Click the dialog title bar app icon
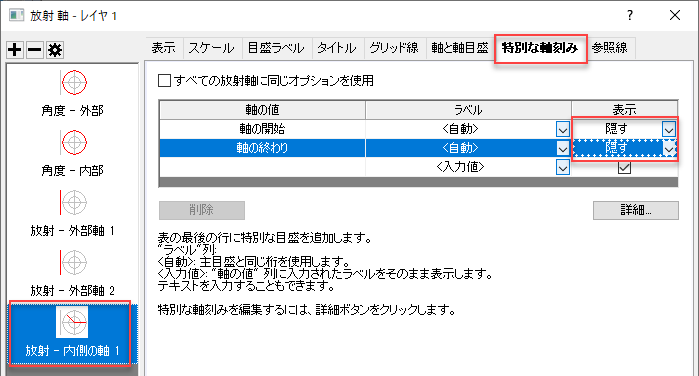Image resolution: width=699 pixels, height=376 pixels. tap(16, 15)
